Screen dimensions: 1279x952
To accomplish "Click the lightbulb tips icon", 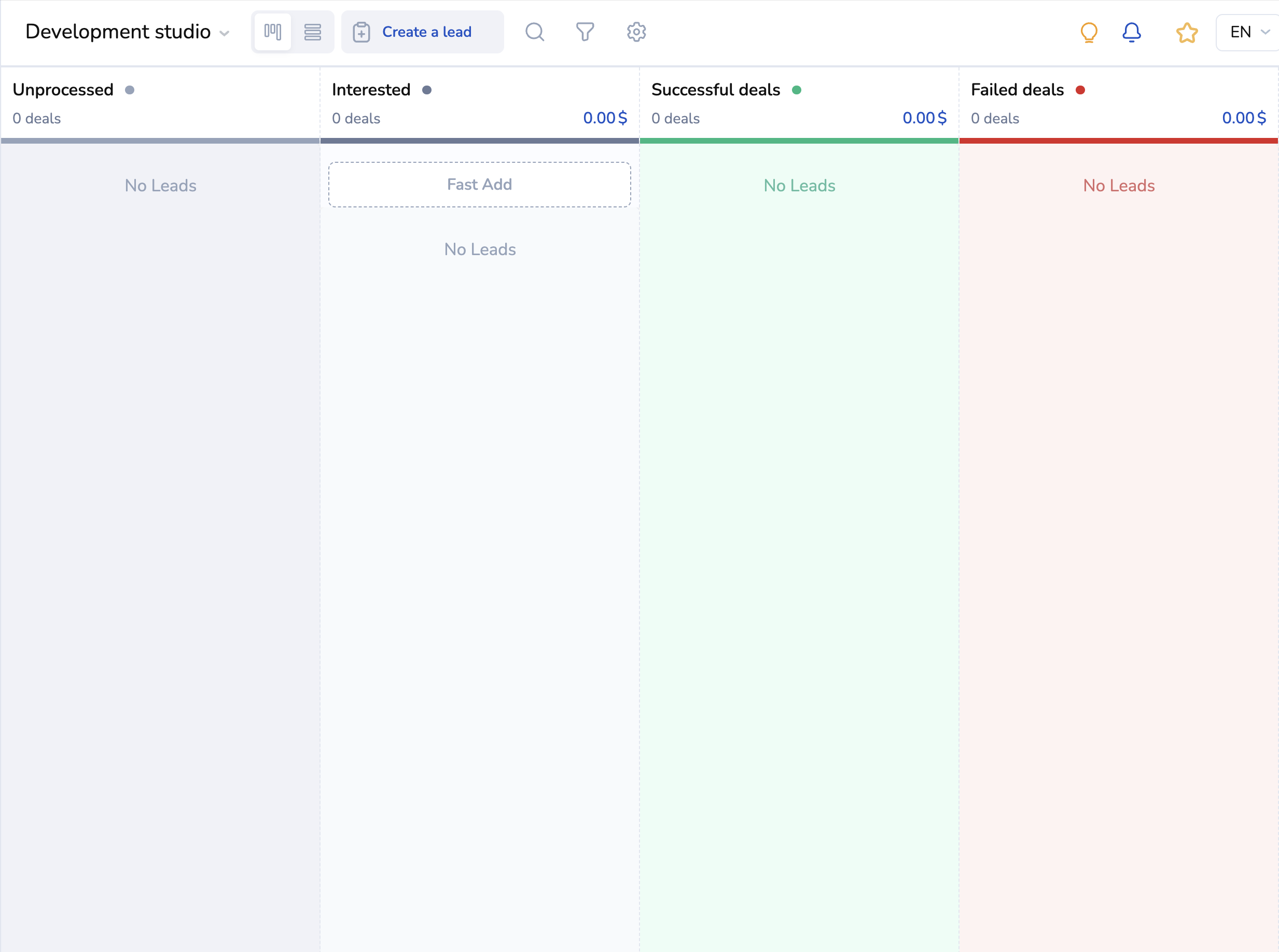I will pyautogui.click(x=1088, y=32).
